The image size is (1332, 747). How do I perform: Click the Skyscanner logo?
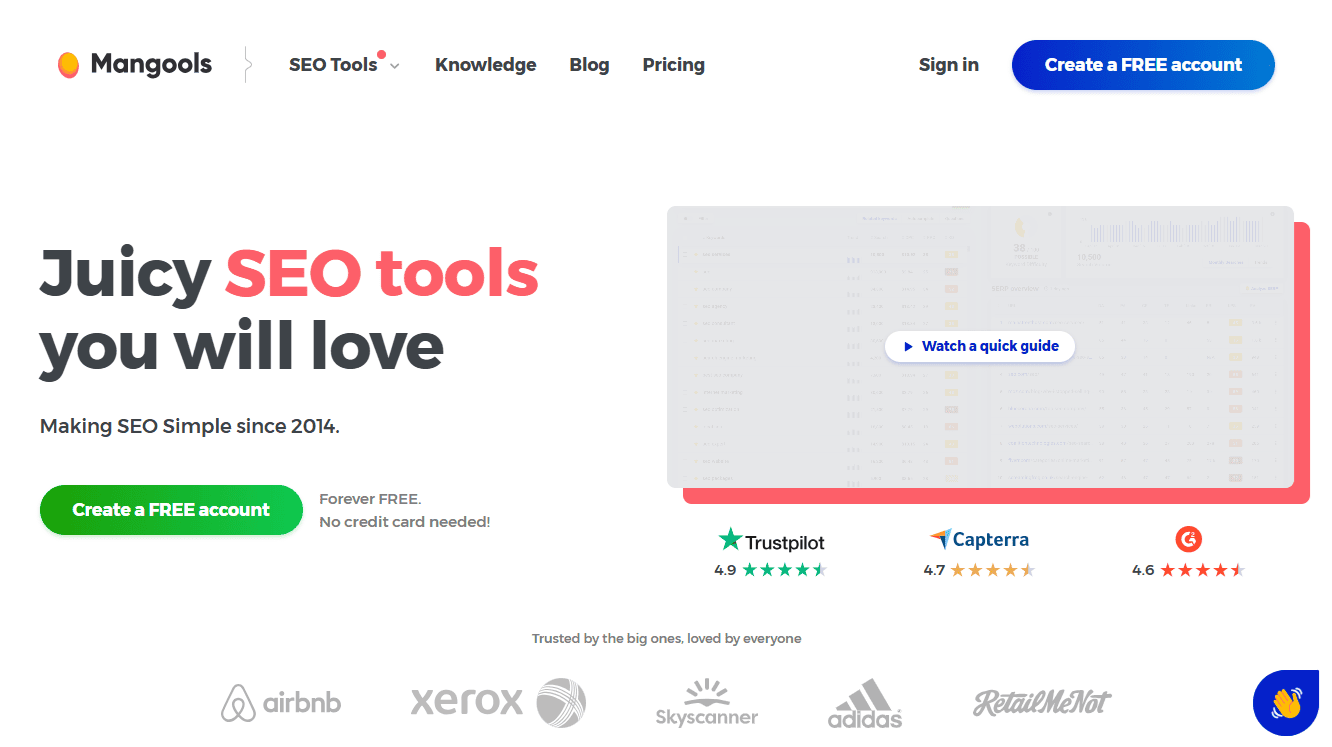[707, 703]
